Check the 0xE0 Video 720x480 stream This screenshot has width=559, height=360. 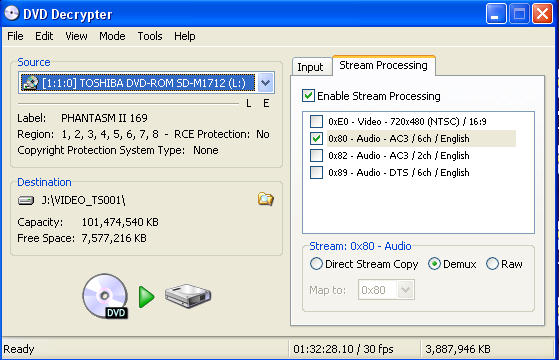[316, 122]
